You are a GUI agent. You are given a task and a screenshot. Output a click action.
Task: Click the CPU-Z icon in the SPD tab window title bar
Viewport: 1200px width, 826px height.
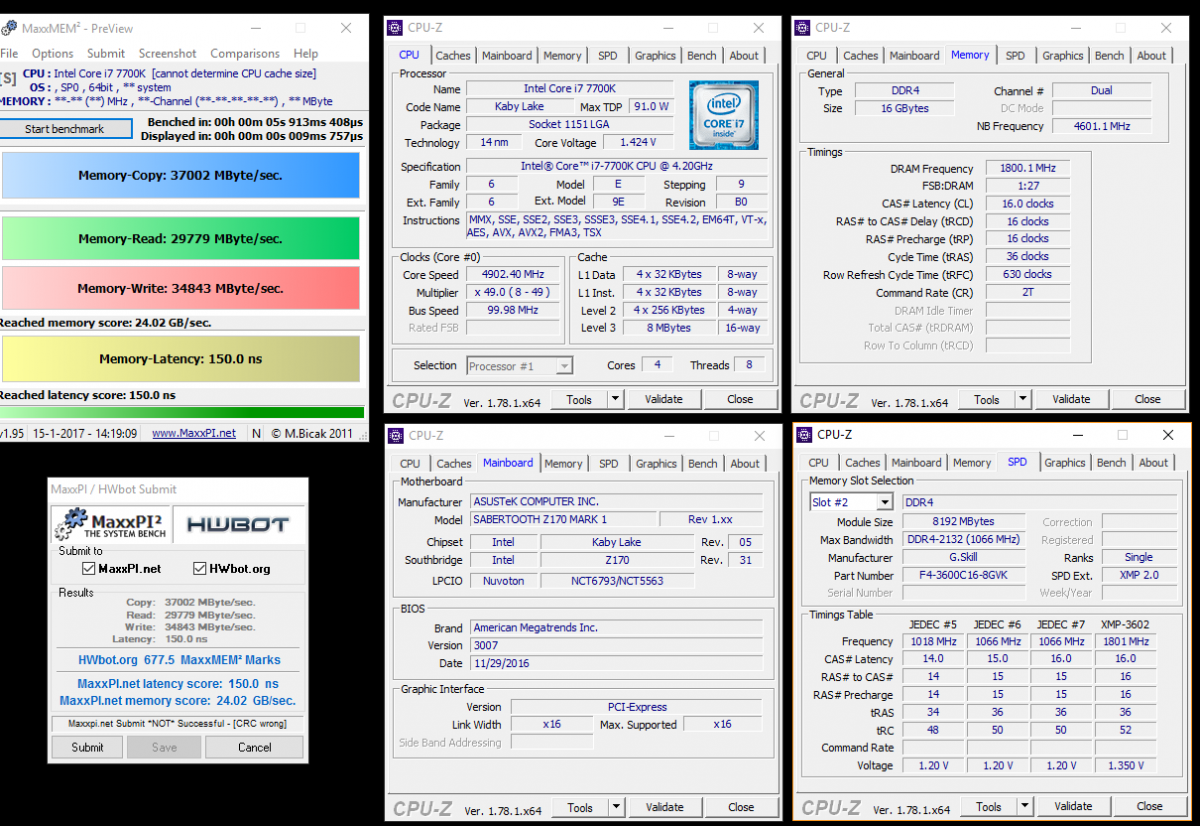coord(804,434)
